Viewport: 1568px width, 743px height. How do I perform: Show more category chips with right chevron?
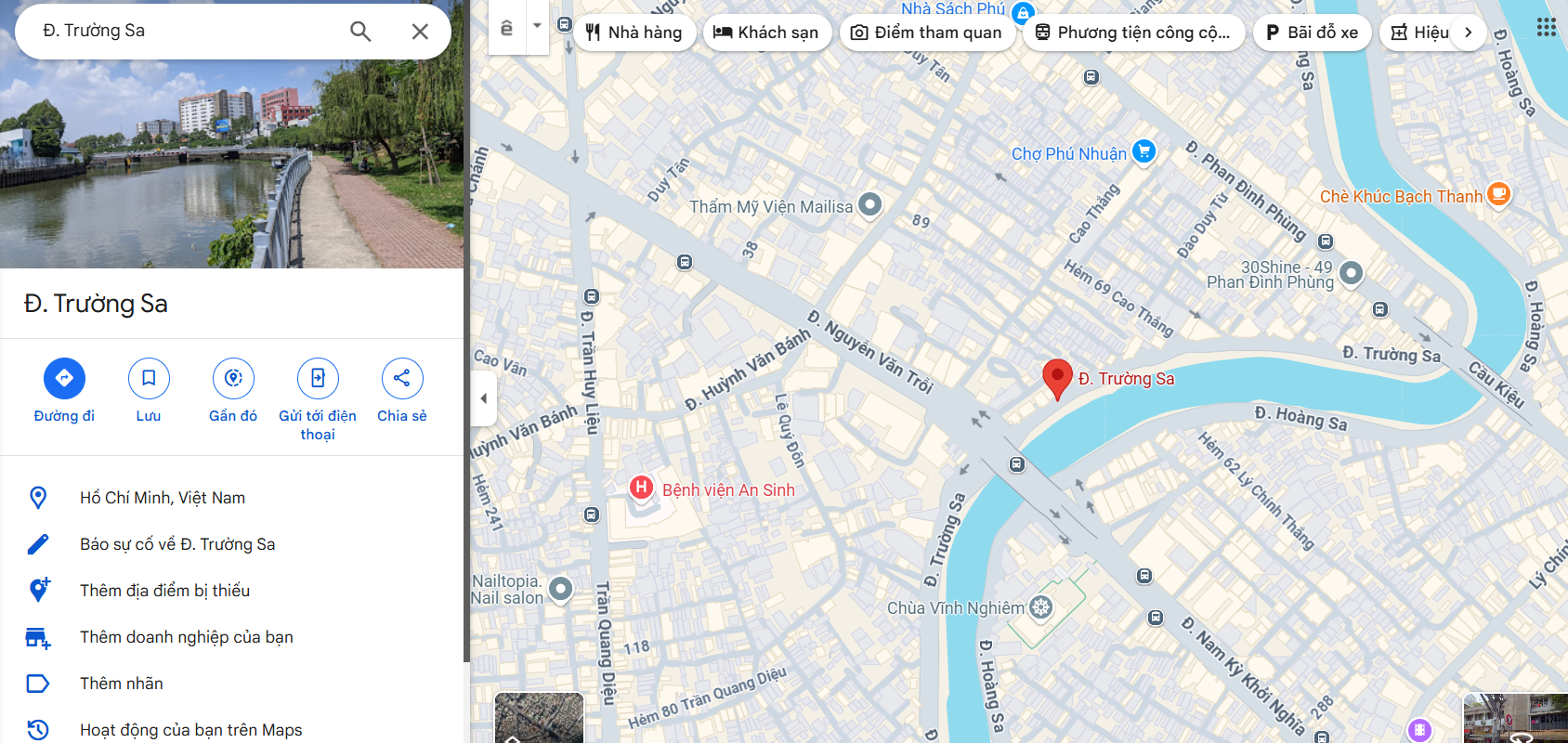point(1468,33)
